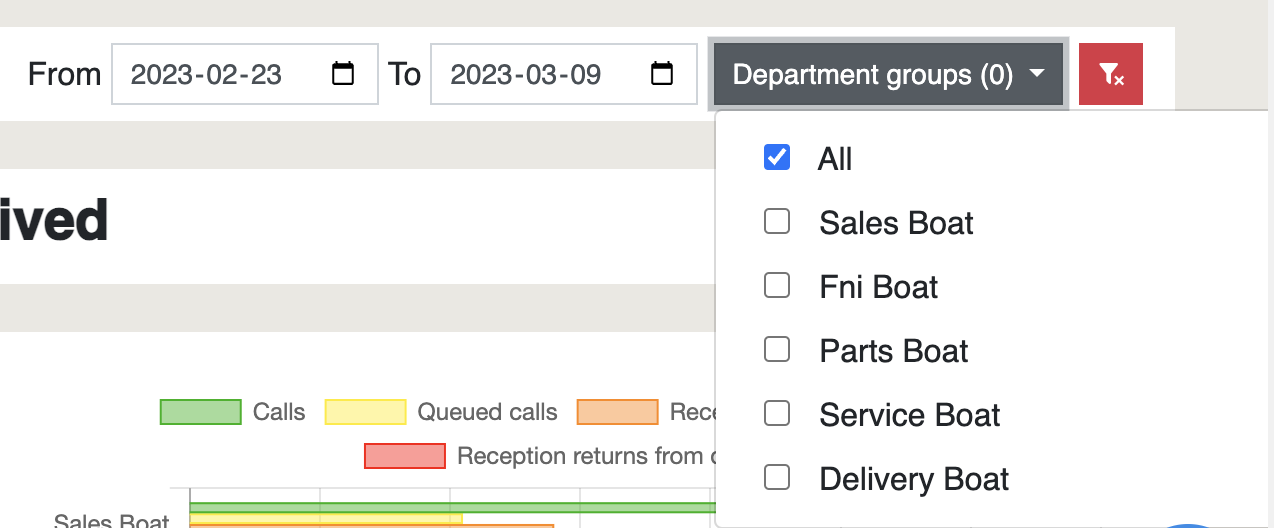
Task: Click the Department groups caret arrow
Action: point(1037,74)
